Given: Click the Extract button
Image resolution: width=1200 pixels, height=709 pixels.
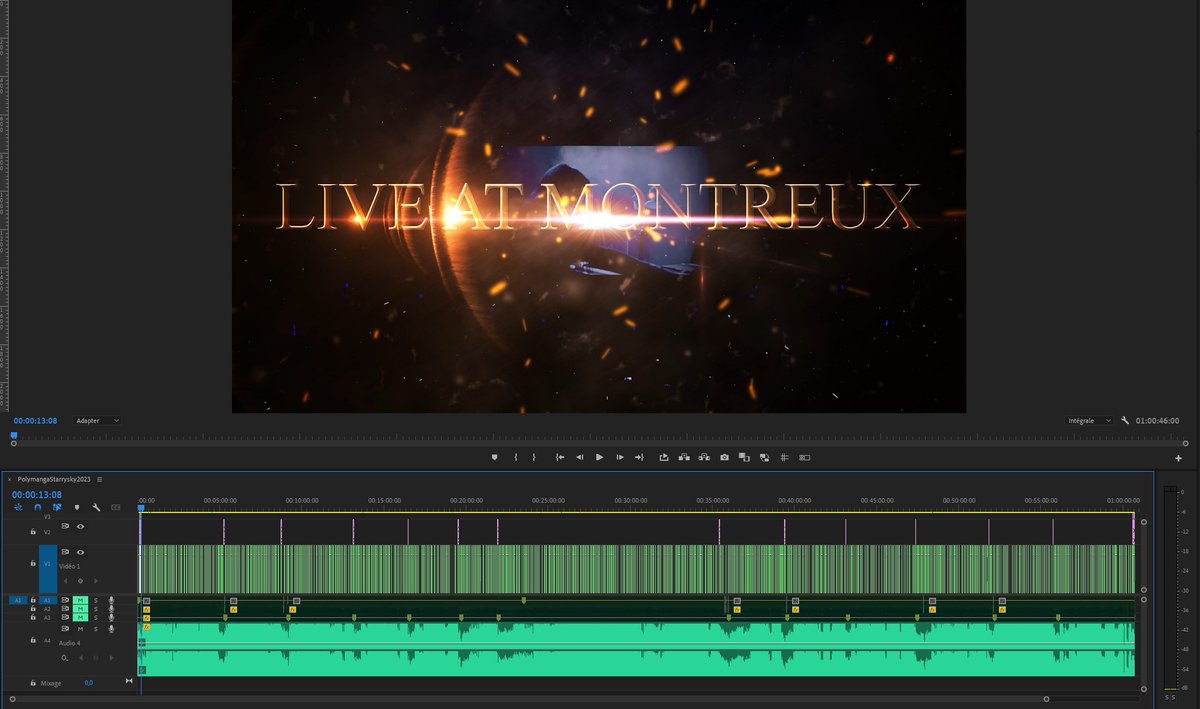Looking at the screenshot, I should pos(684,457).
